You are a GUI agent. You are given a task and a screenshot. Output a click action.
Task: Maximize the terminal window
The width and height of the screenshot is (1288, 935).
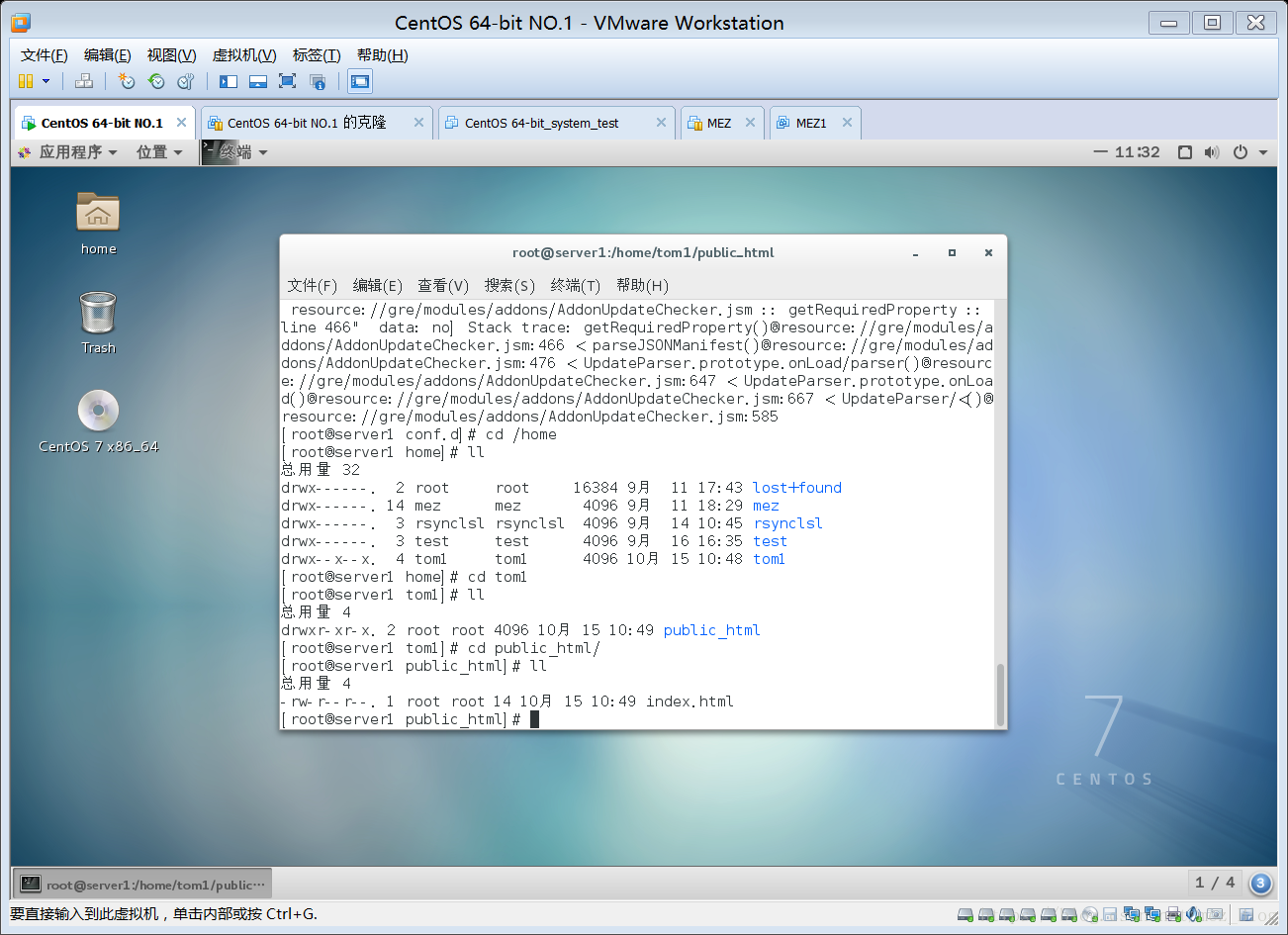(x=952, y=253)
